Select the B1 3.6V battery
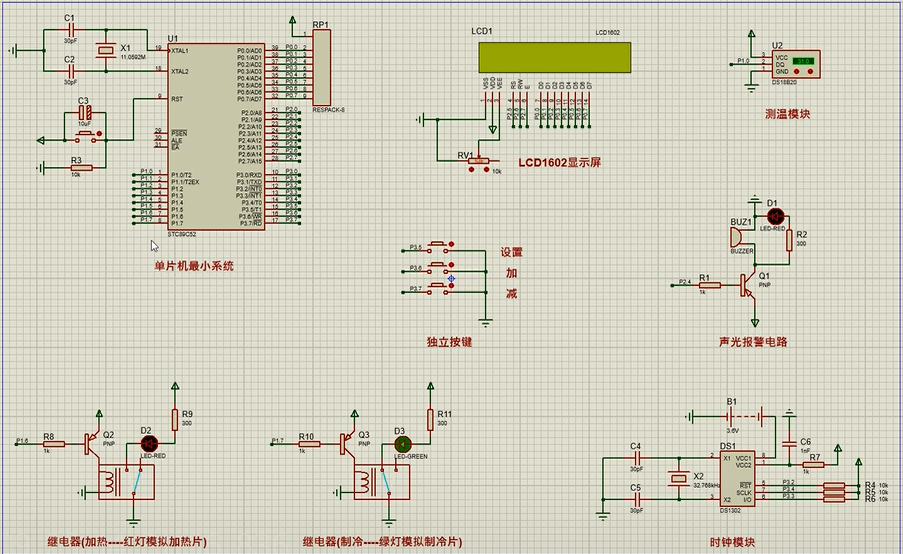Screen dimensions: 903x554 point(747,413)
